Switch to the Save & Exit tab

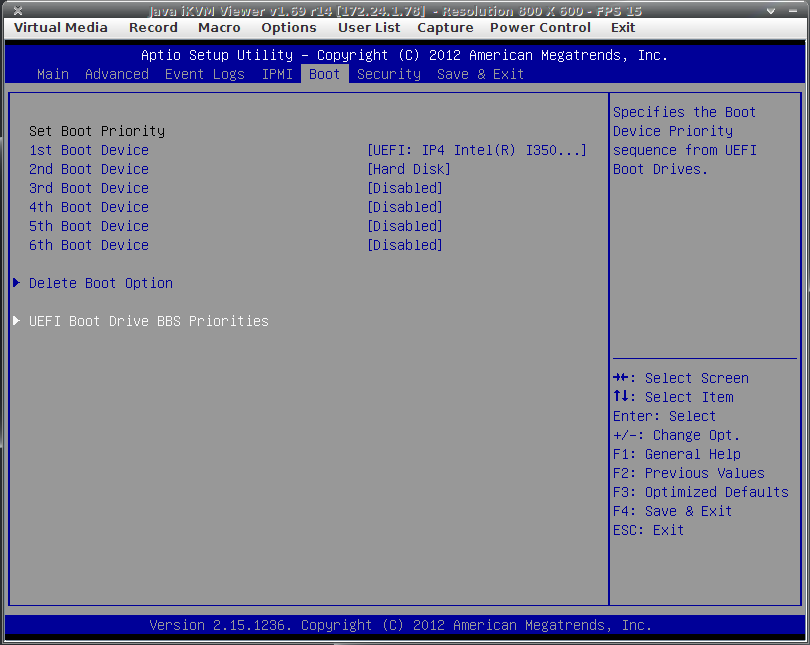(480, 74)
